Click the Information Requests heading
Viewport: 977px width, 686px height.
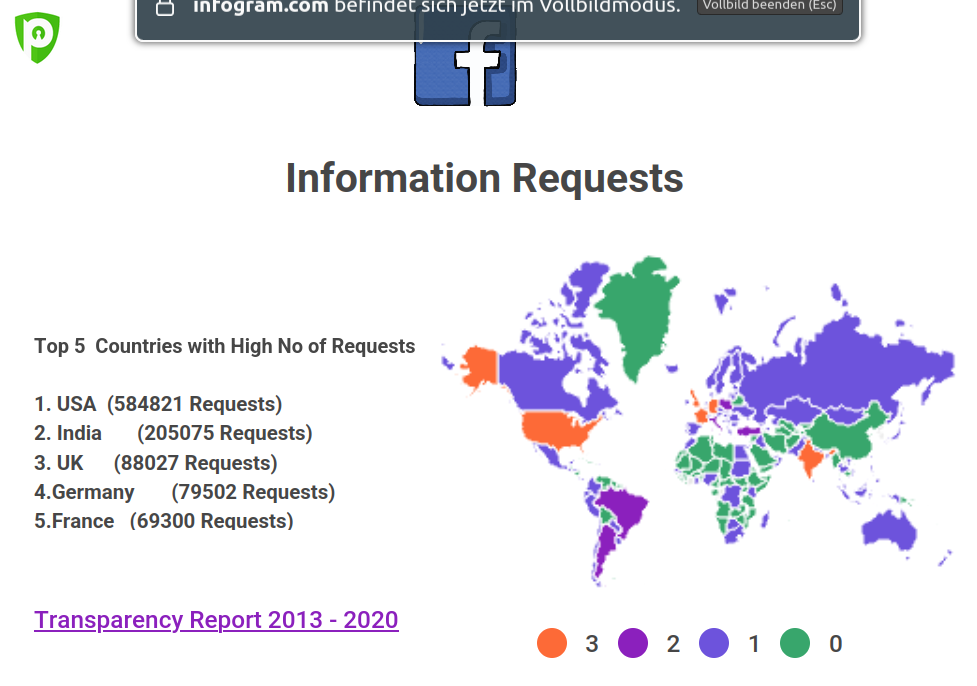tap(484, 179)
